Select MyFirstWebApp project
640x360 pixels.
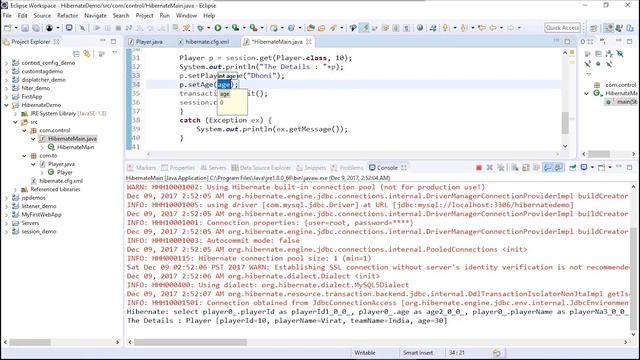[x=41, y=215]
